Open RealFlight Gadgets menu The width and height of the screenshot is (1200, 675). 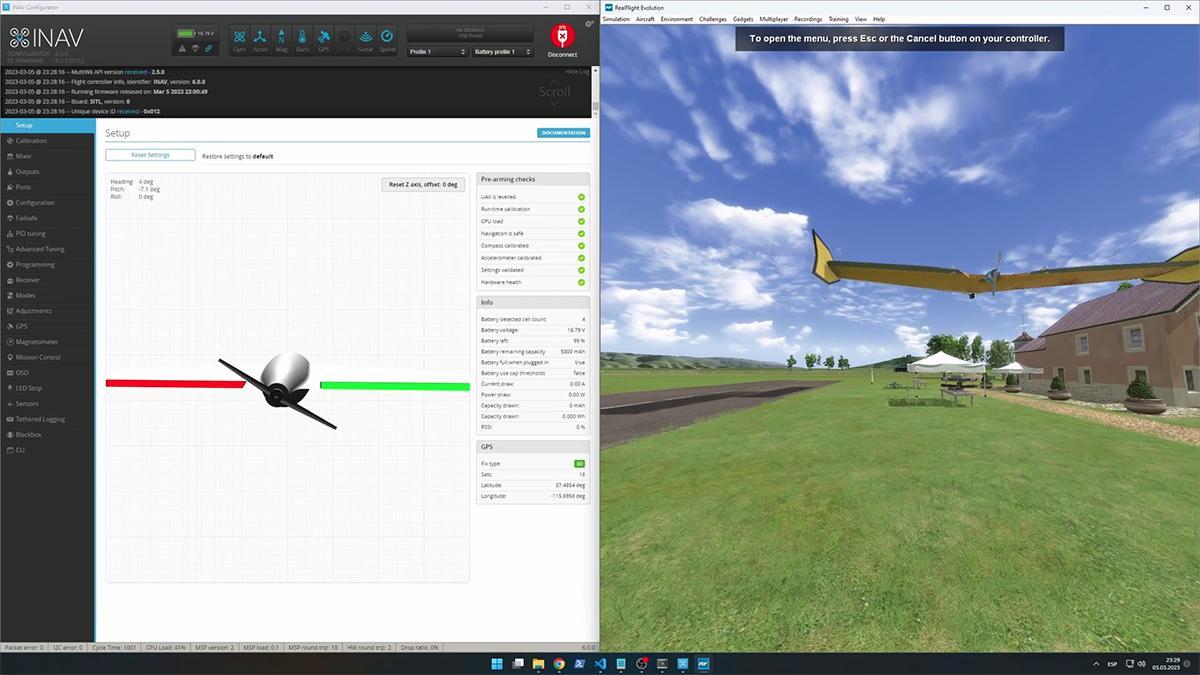tap(743, 19)
